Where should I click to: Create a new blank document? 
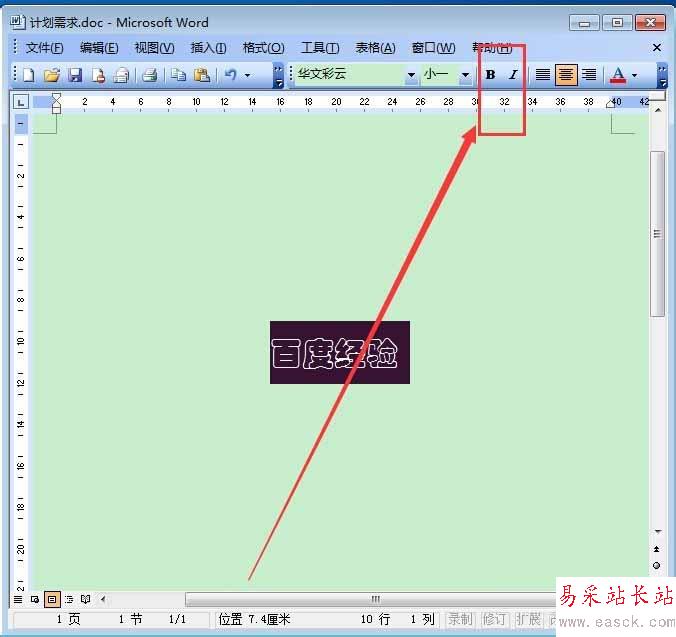point(29,75)
